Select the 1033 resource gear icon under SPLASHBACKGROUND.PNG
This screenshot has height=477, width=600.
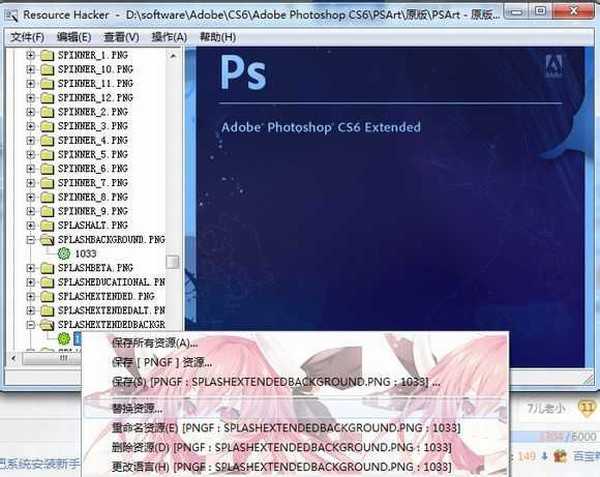pos(64,254)
